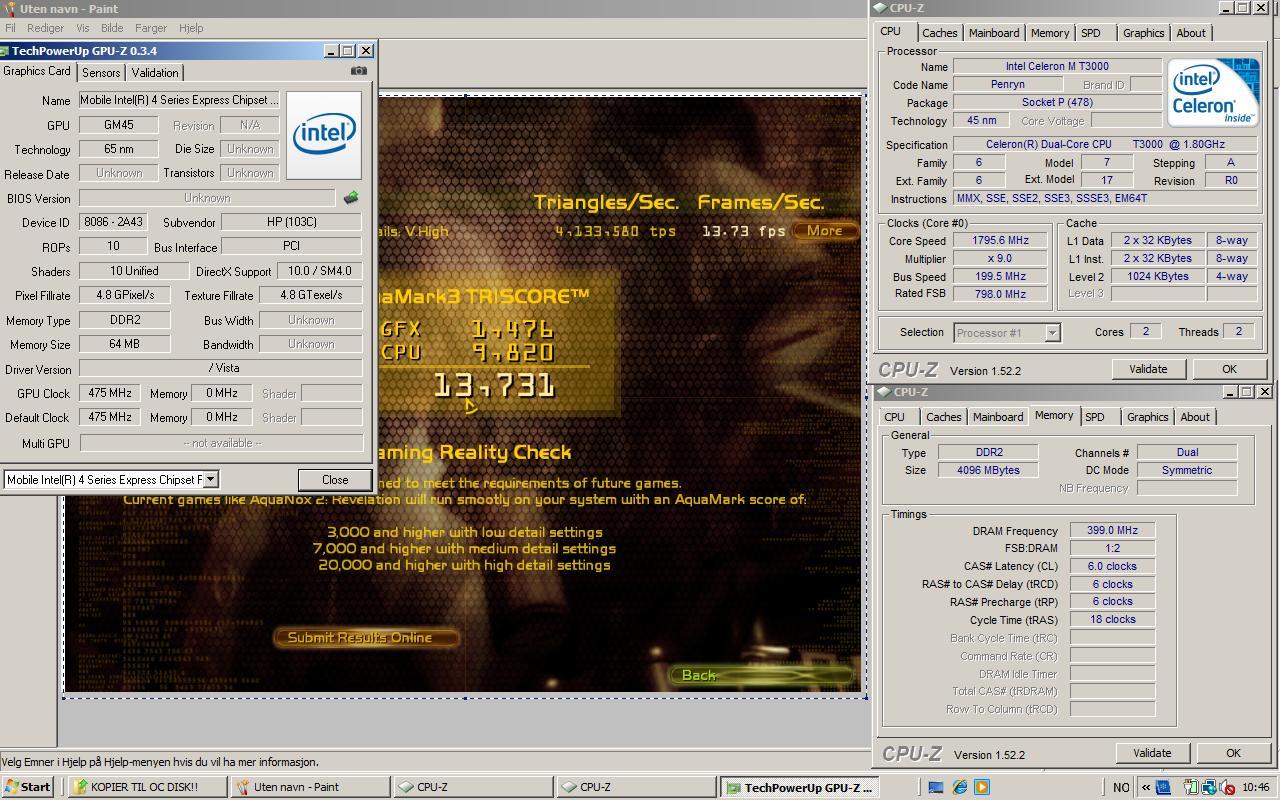The height and width of the screenshot is (800, 1280).
Task: Click the GPU-Z screenshot camera icon
Action: click(x=359, y=71)
